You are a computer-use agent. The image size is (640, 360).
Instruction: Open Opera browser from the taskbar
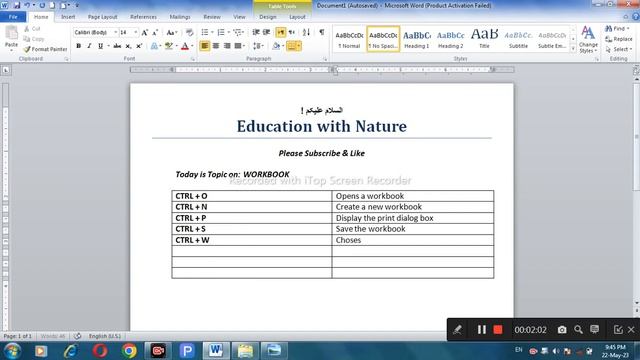(100, 351)
